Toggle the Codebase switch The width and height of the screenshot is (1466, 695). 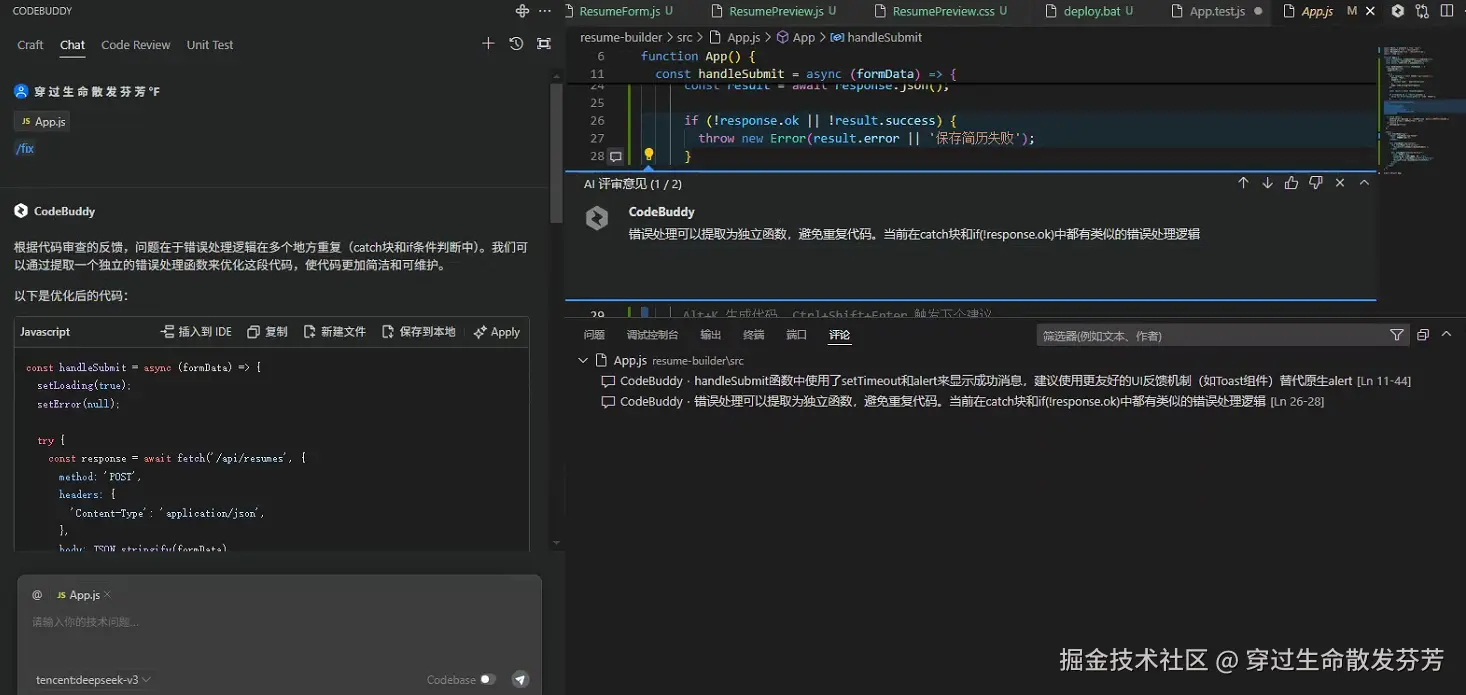click(x=487, y=679)
